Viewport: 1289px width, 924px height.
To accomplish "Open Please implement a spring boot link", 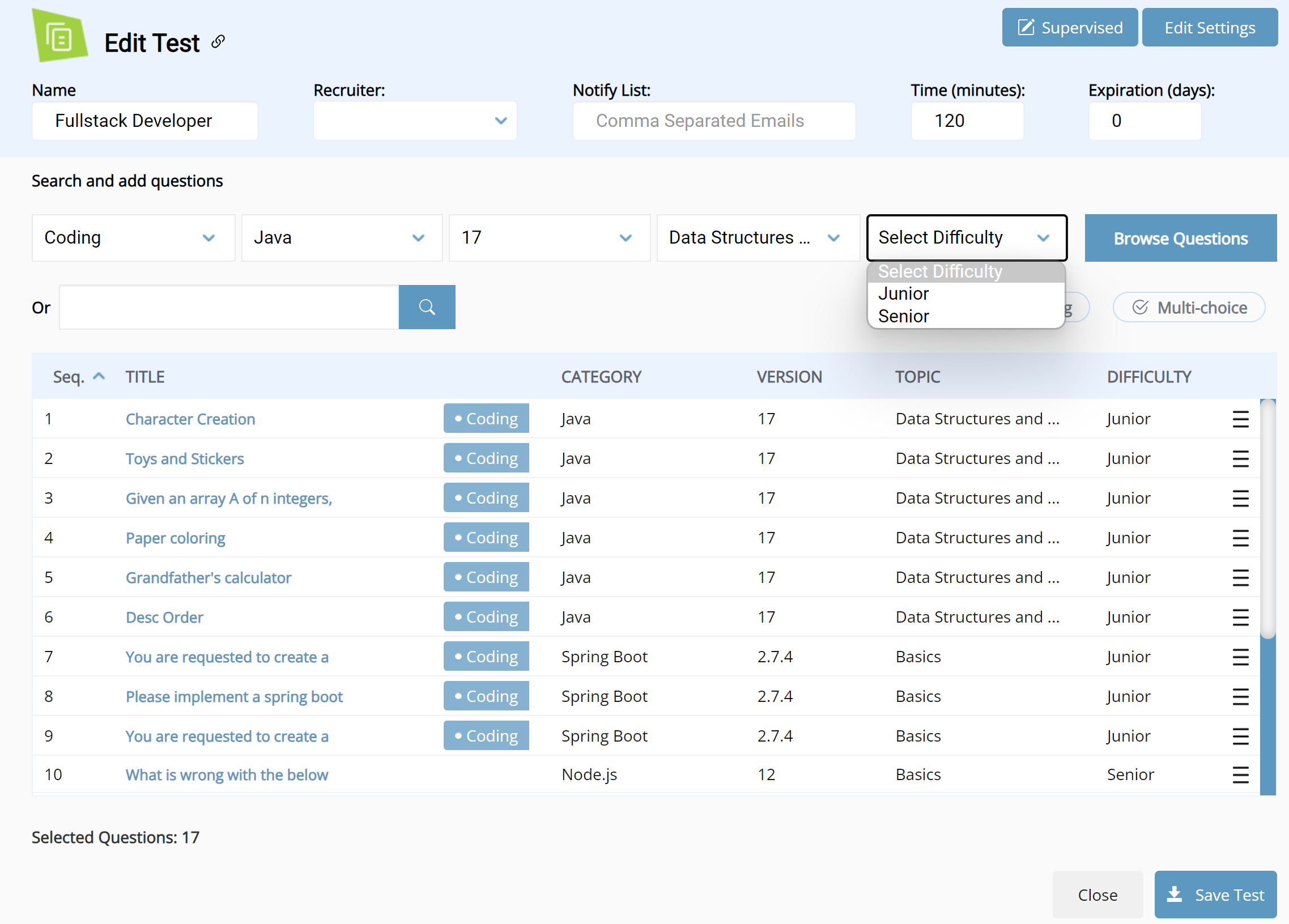I will coord(234,697).
